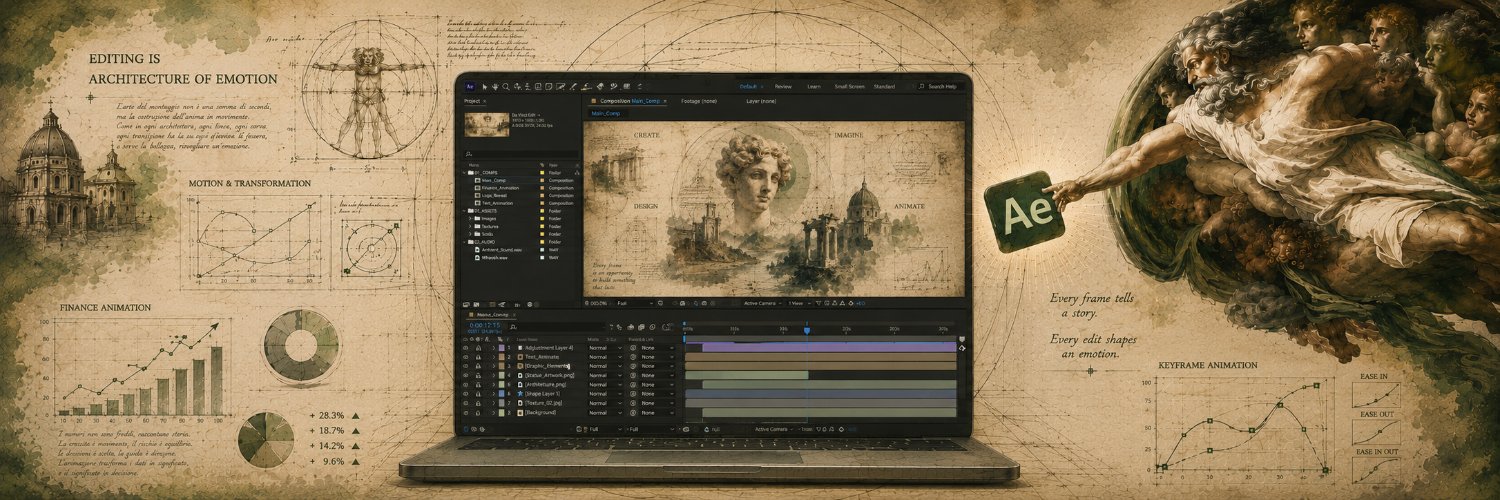This screenshot has height=500, width=1500.
Task: Open the viewer Active Camera dropdown
Action: point(761,302)
